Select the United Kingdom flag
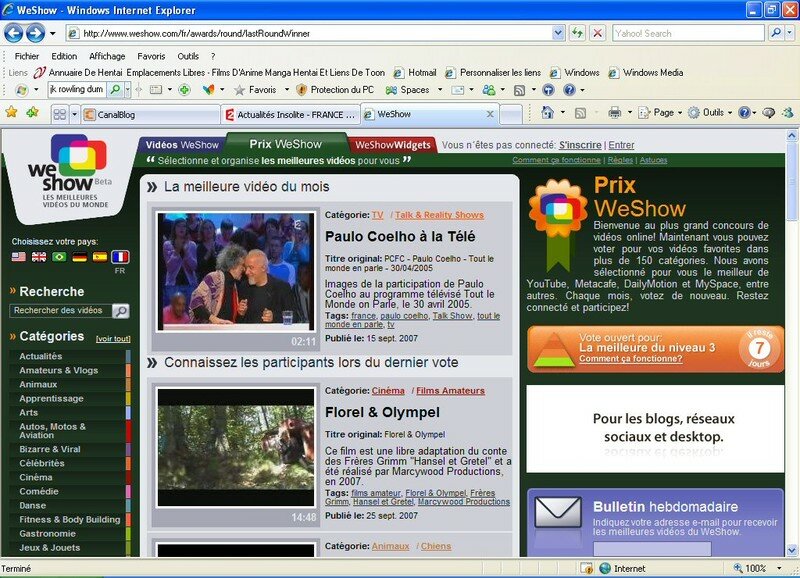Screen dimensions: 800x578 tap(39, 257)
